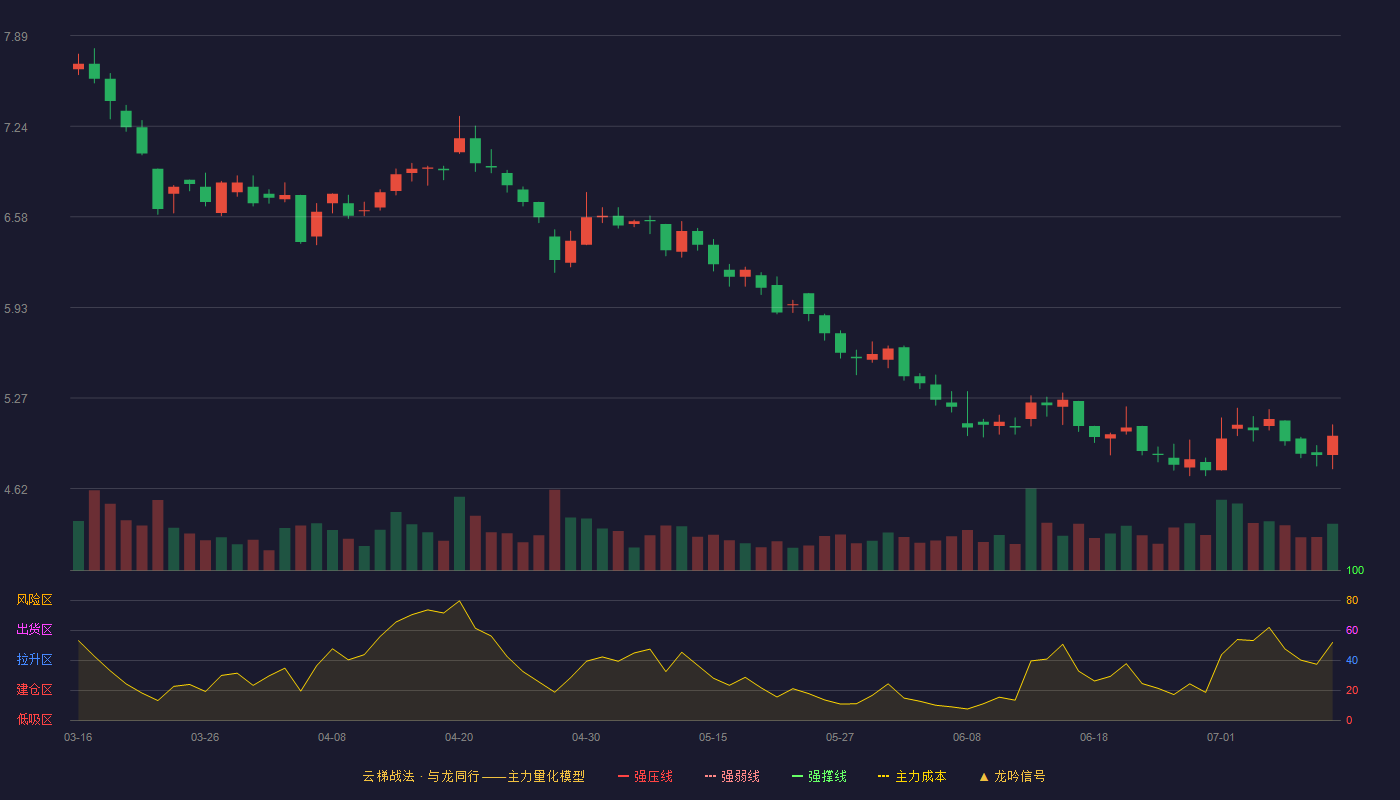Select the 建仓区 zone label
Screen dimensions: 1400x800
point(34,690)
